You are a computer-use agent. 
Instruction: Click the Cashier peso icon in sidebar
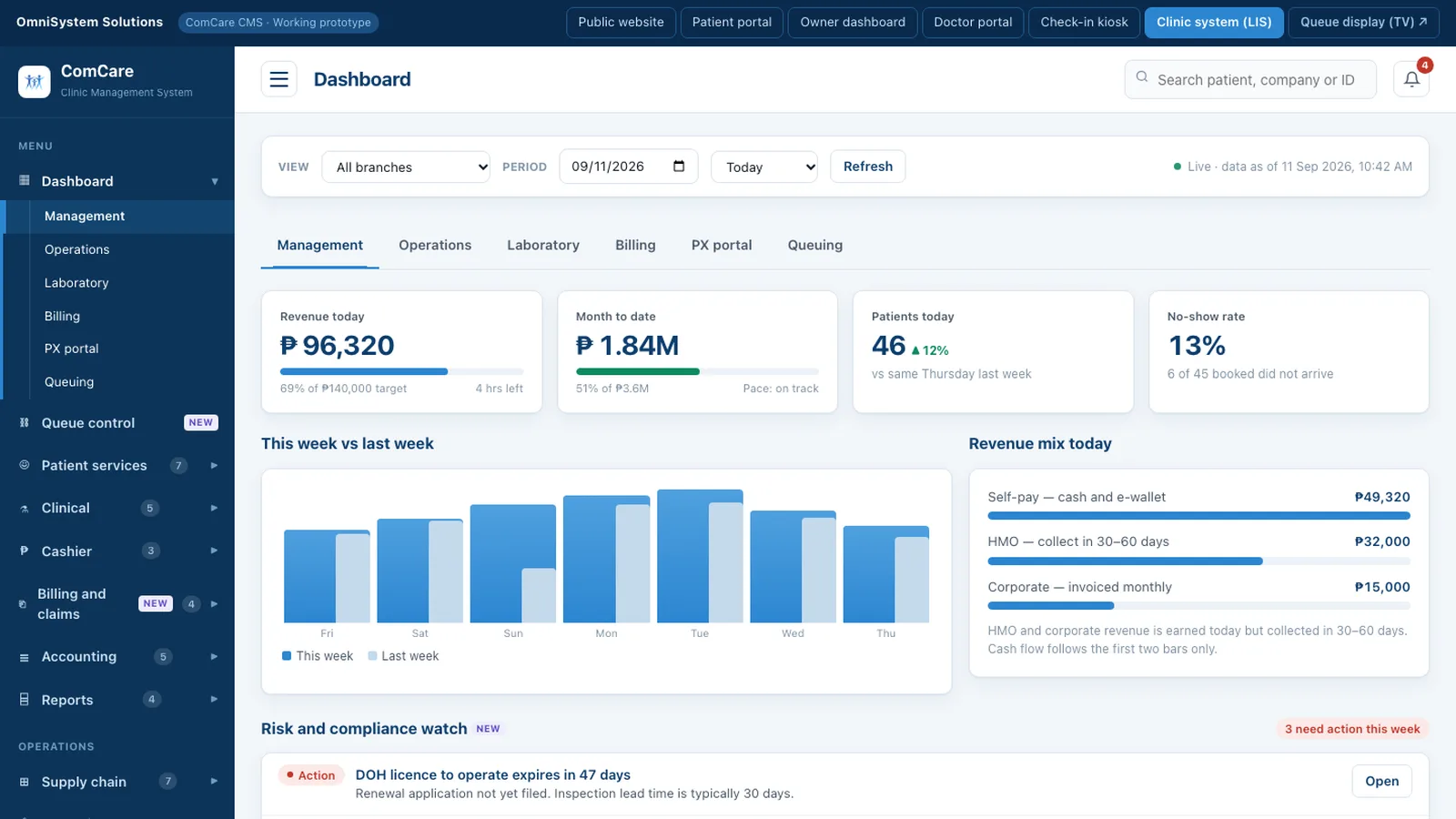(25, 551)
